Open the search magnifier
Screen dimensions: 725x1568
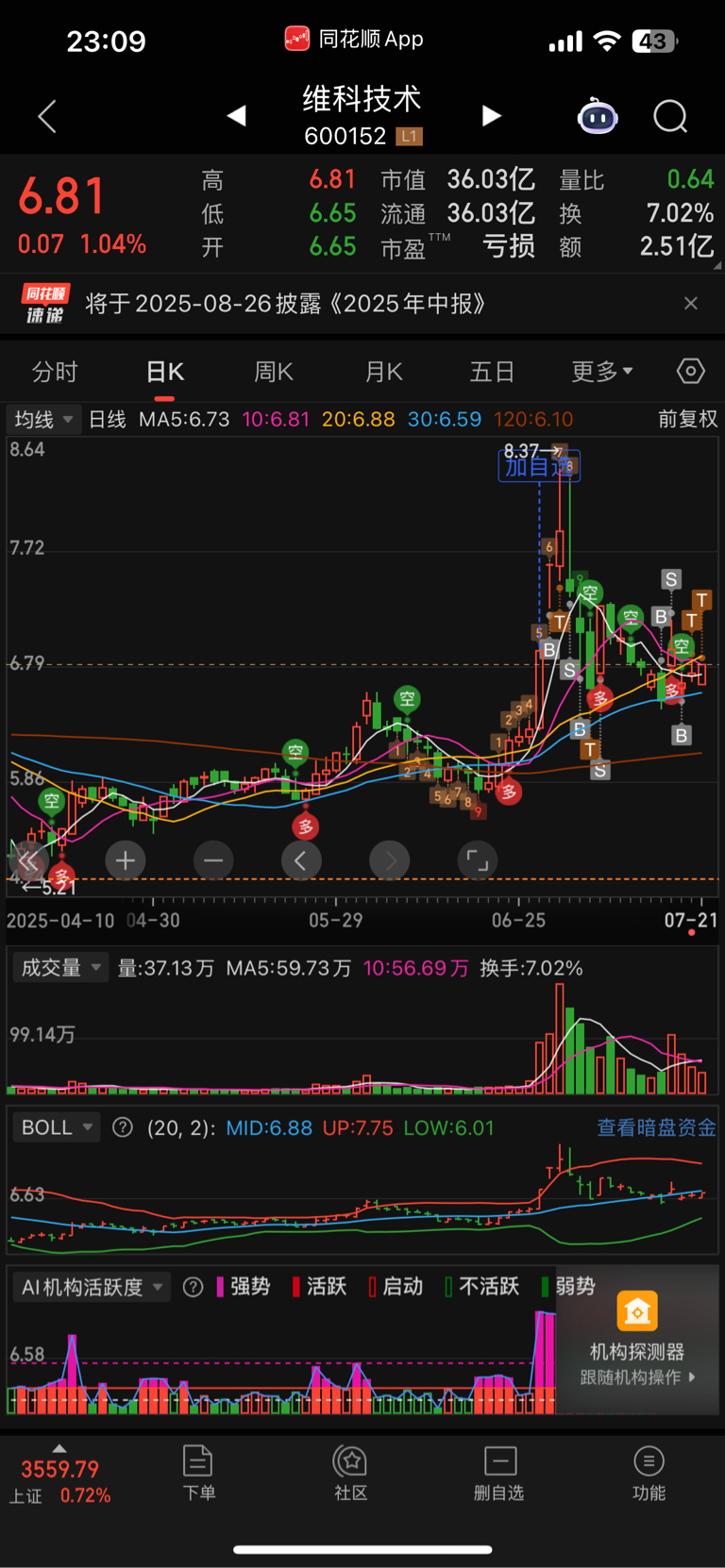[670, 116]
